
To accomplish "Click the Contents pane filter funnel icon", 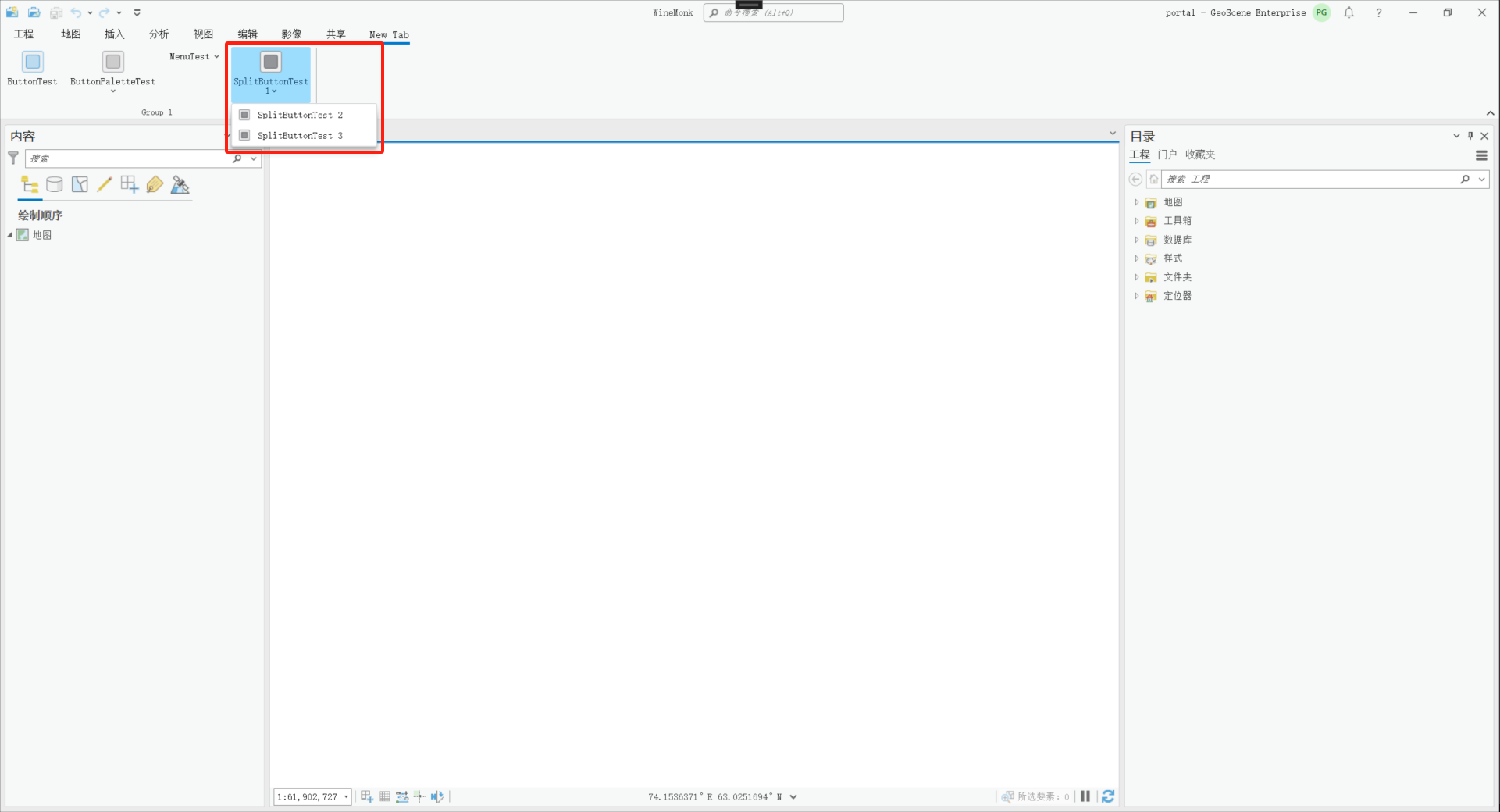I will 13,158.
